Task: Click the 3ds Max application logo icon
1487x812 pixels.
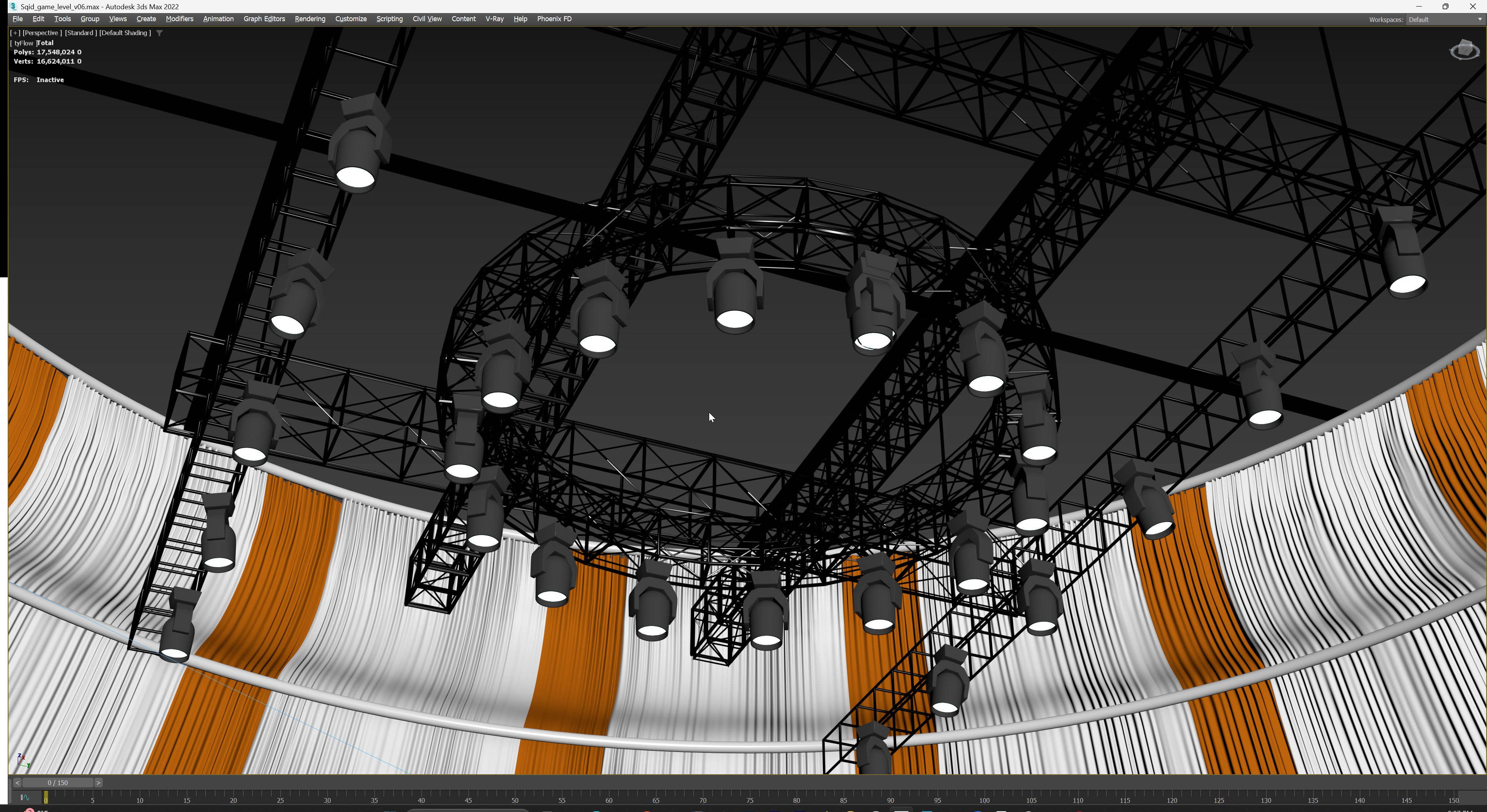Action: (13, 6)
